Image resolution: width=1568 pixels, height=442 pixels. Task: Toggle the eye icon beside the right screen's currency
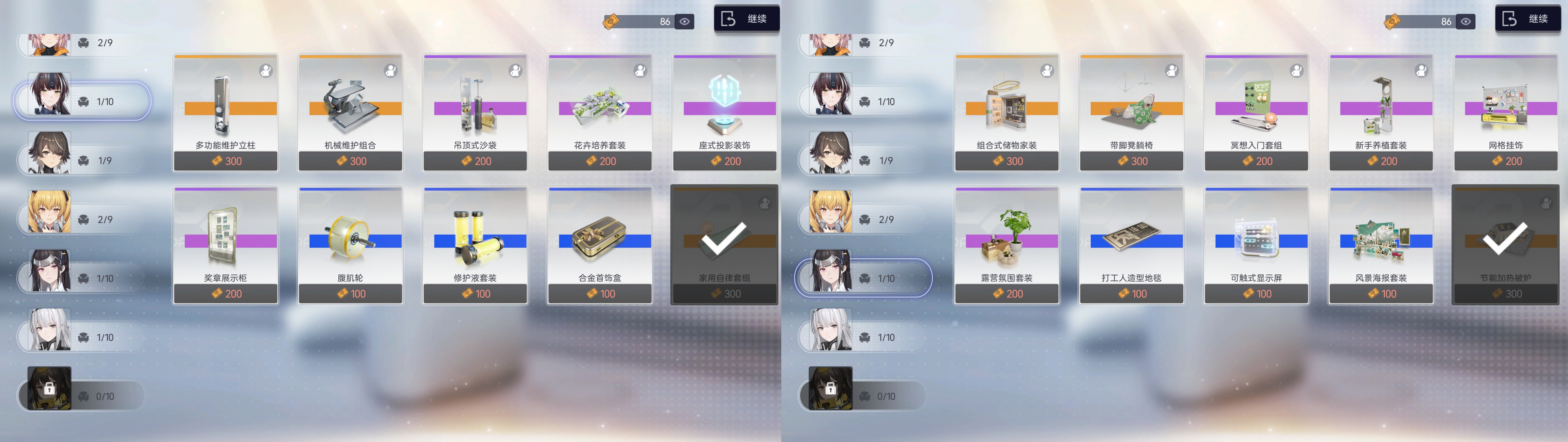coord(1466,21)
